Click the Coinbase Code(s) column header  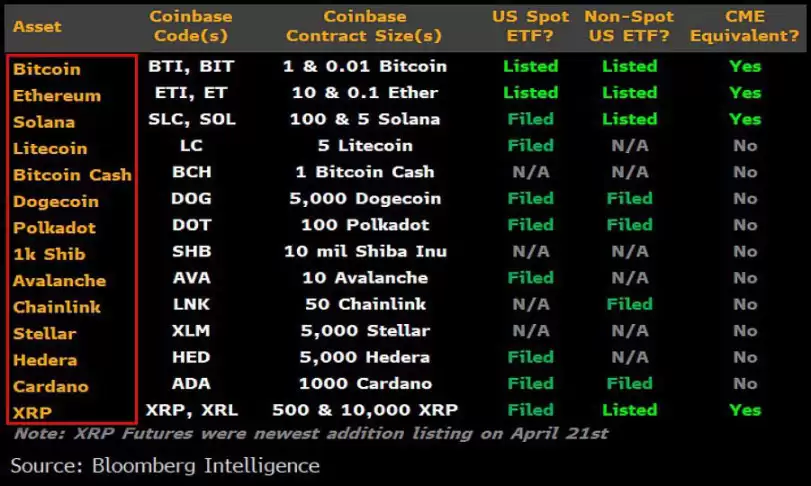tap(191, 26)
